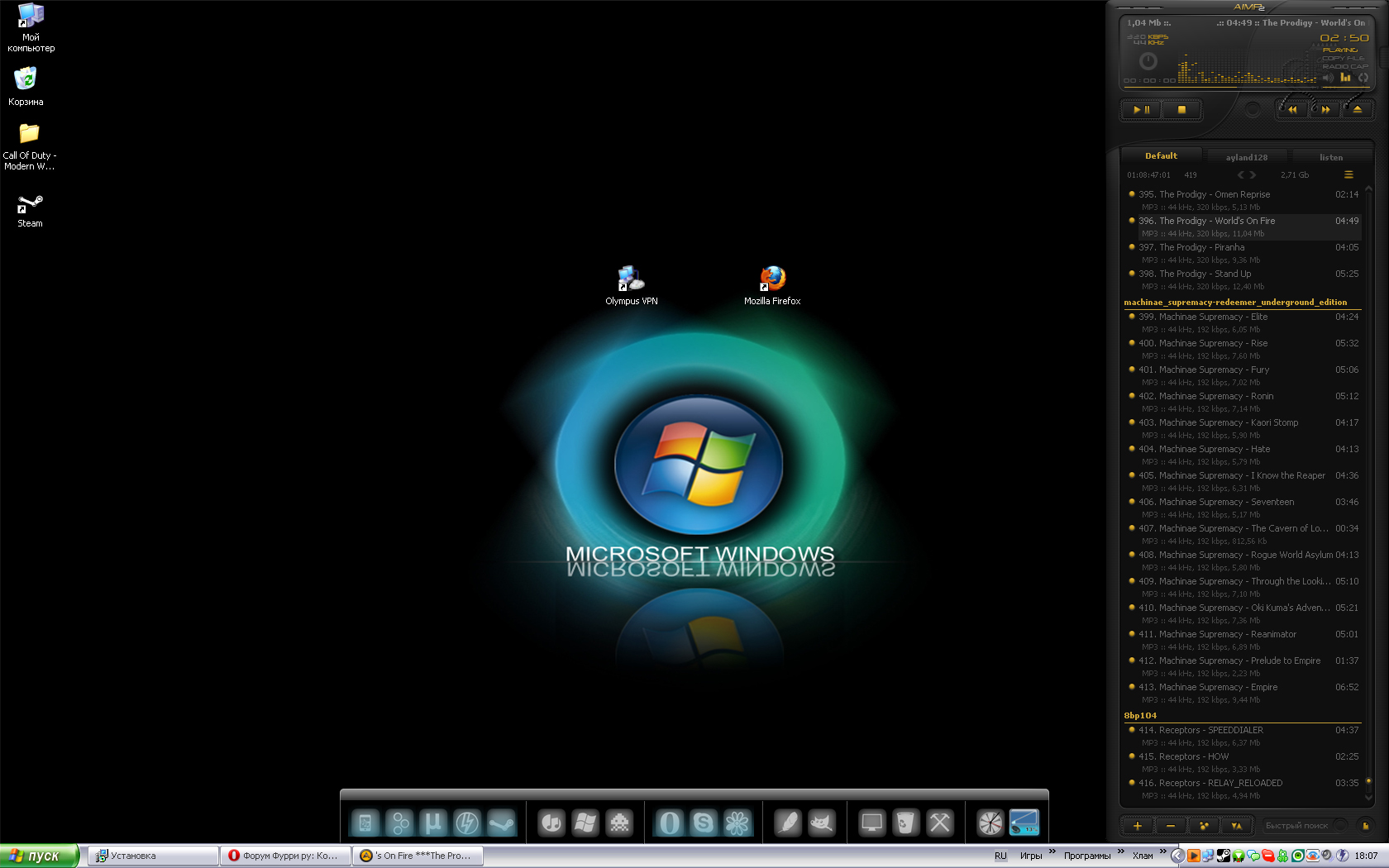Open µTorrent from the dock
Screen dimensions: 1389x868
point(432,823)
